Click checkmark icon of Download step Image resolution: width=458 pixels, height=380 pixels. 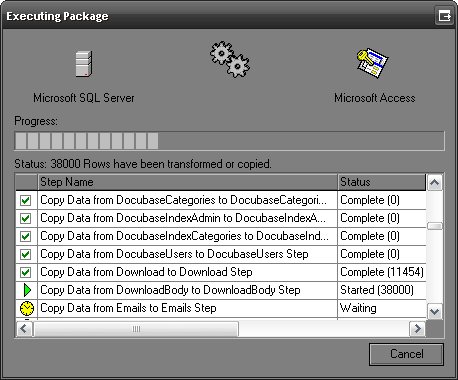coord(26,272)
